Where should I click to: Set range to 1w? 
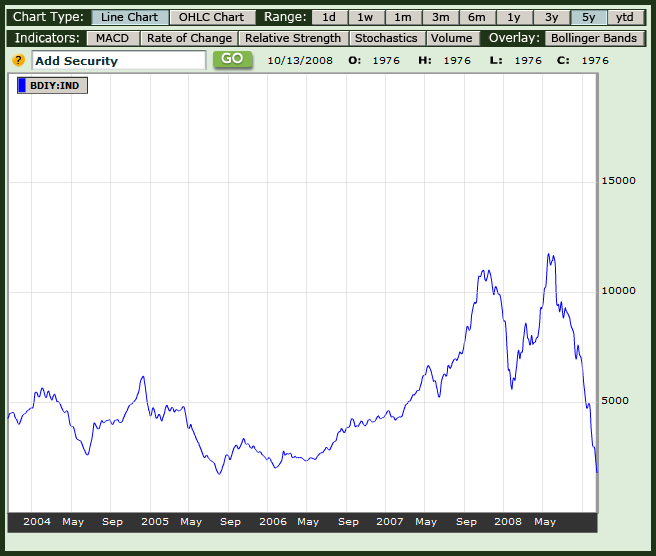(x=366, y=17)
